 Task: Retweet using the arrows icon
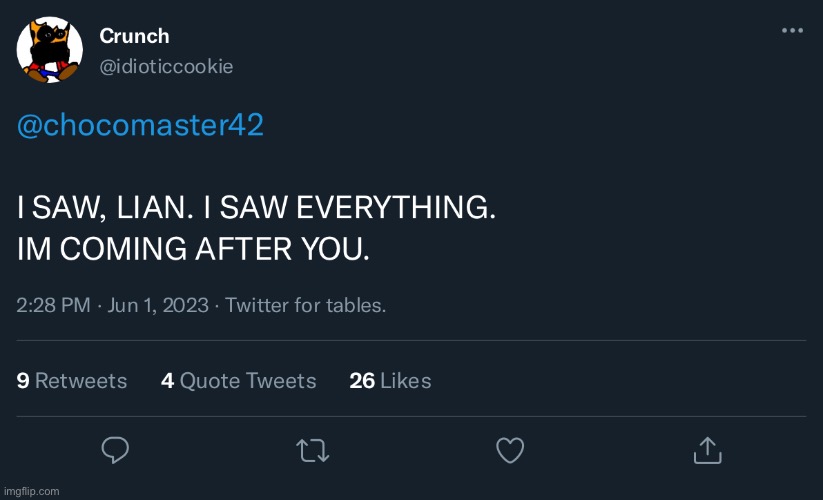[313, 451]
